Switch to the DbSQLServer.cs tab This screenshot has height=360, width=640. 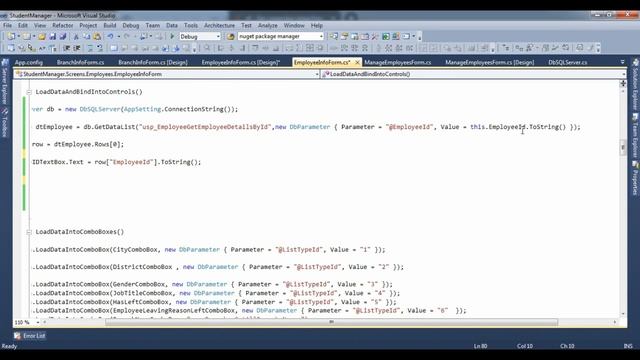point(568,62)
